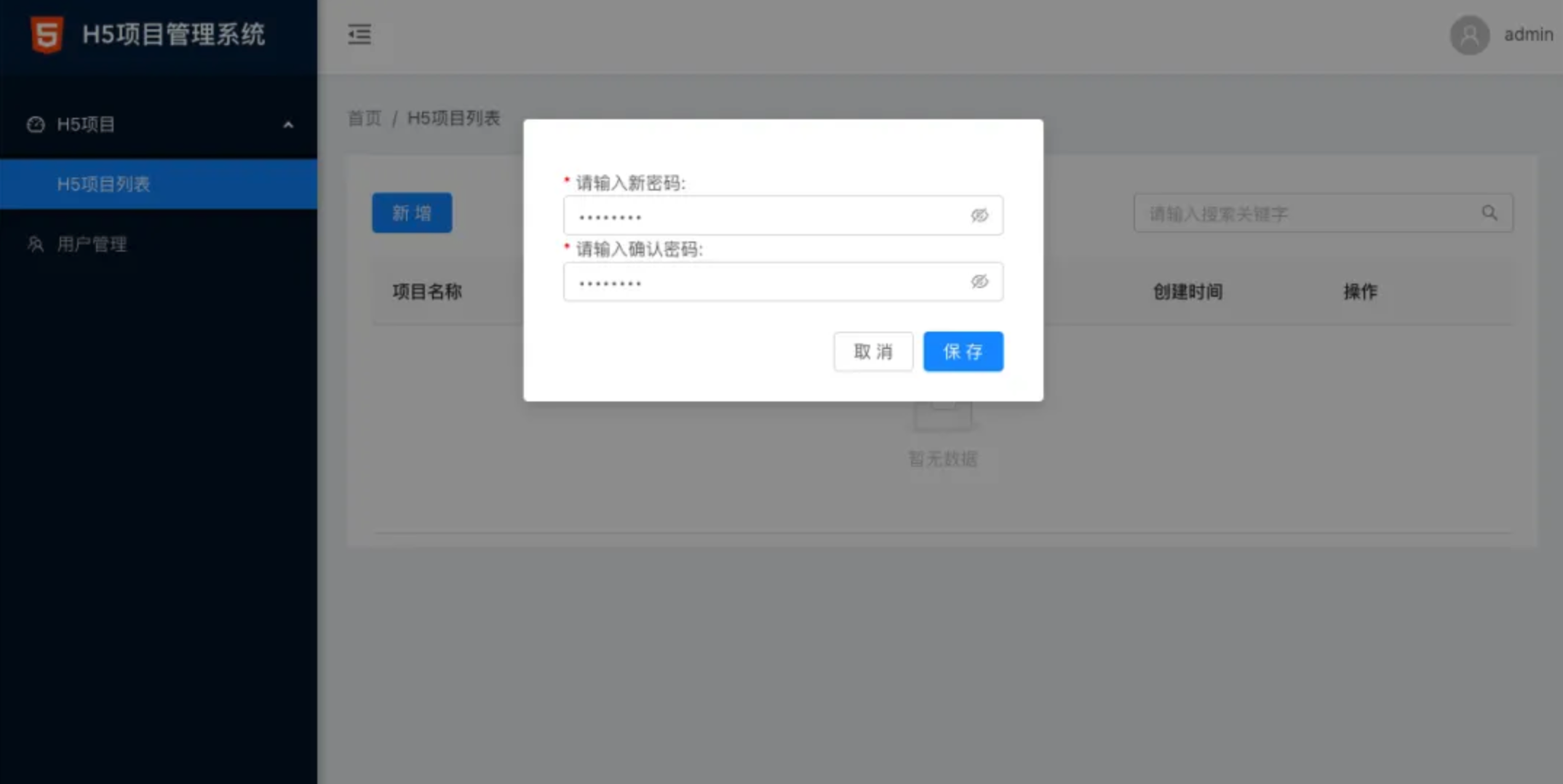Click the 用户管理 user icon
This screenshot has width=1563, height=784.
36,244
